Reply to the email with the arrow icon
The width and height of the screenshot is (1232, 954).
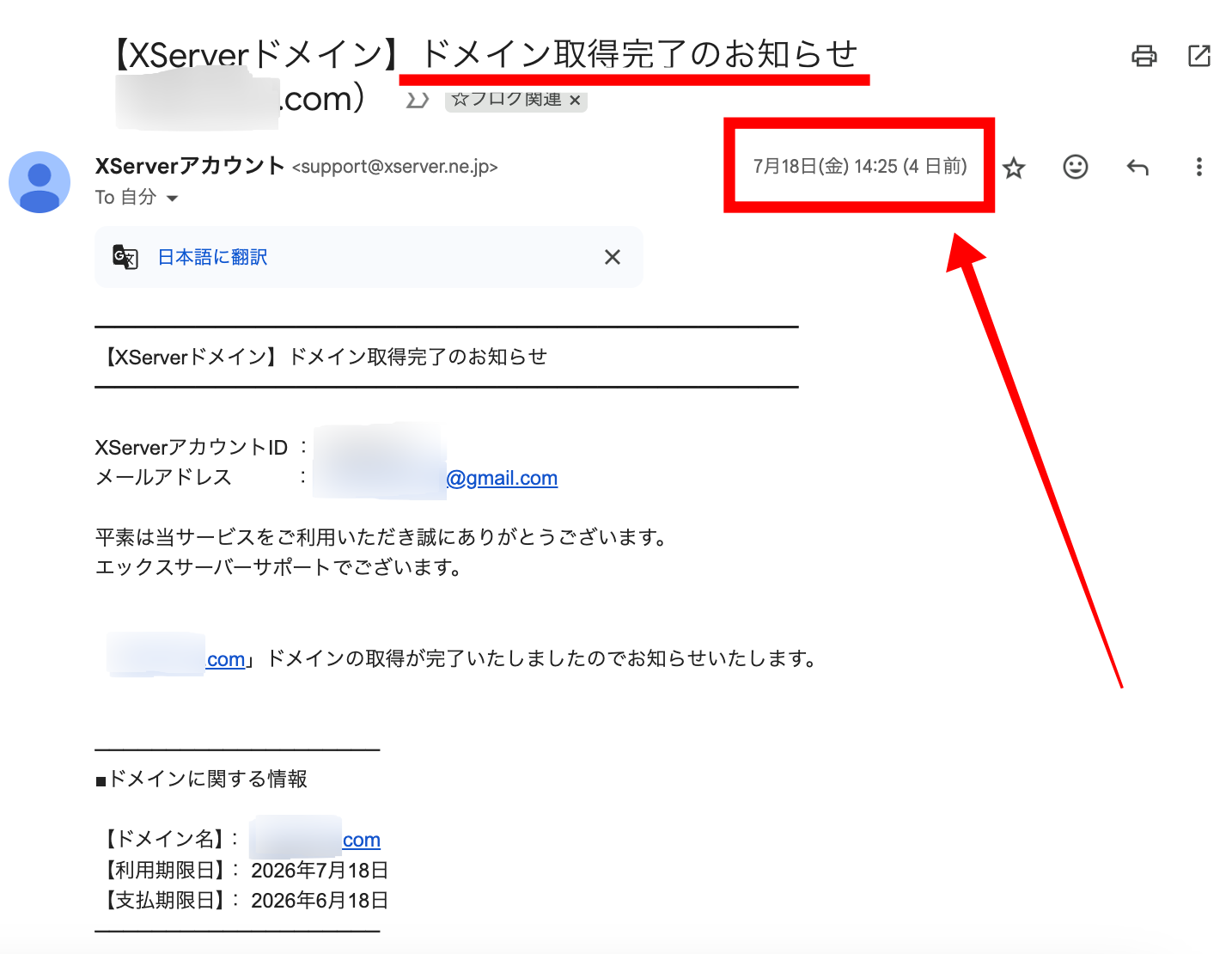(1137, 167)
